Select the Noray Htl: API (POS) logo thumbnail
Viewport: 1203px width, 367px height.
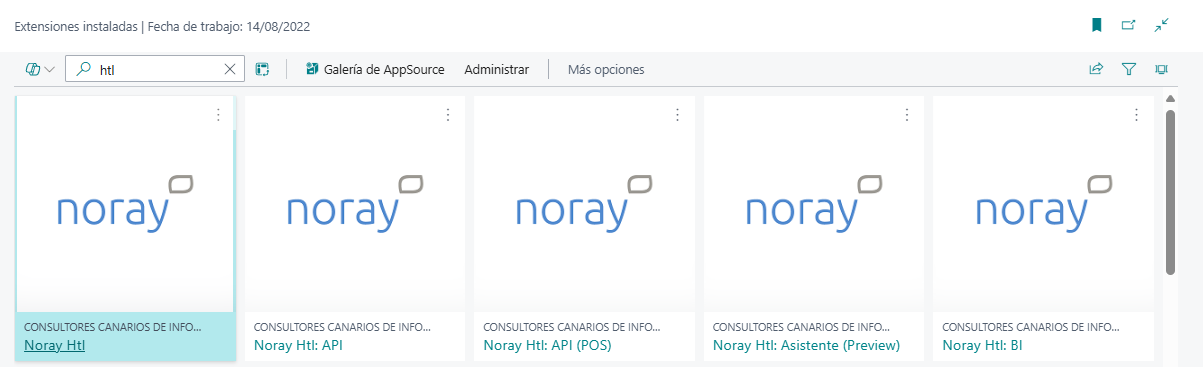pyautogui.click(x=584, y=203)
